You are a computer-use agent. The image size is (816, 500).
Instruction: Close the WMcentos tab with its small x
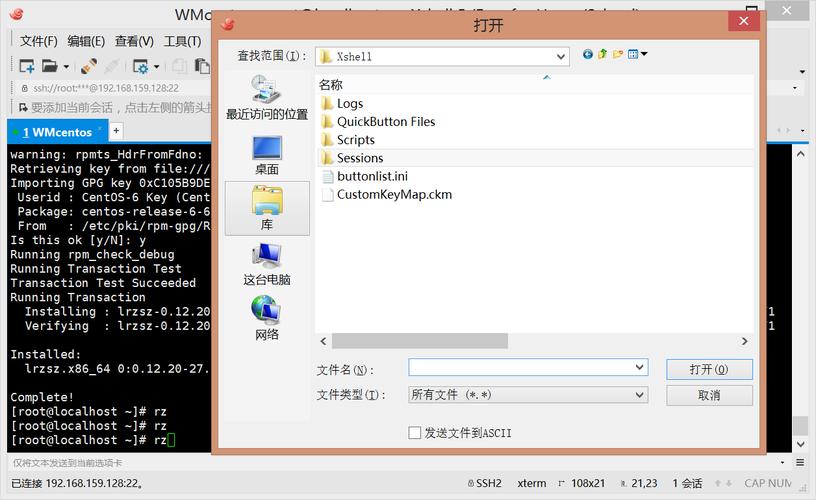tap(100, 128)
